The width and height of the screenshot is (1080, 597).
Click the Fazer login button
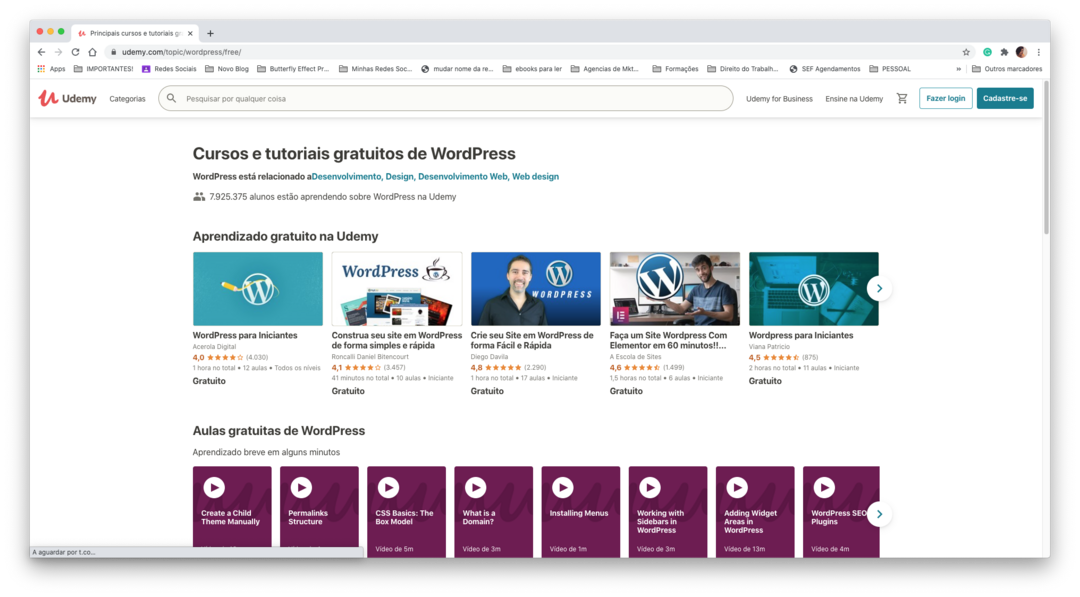946,98
